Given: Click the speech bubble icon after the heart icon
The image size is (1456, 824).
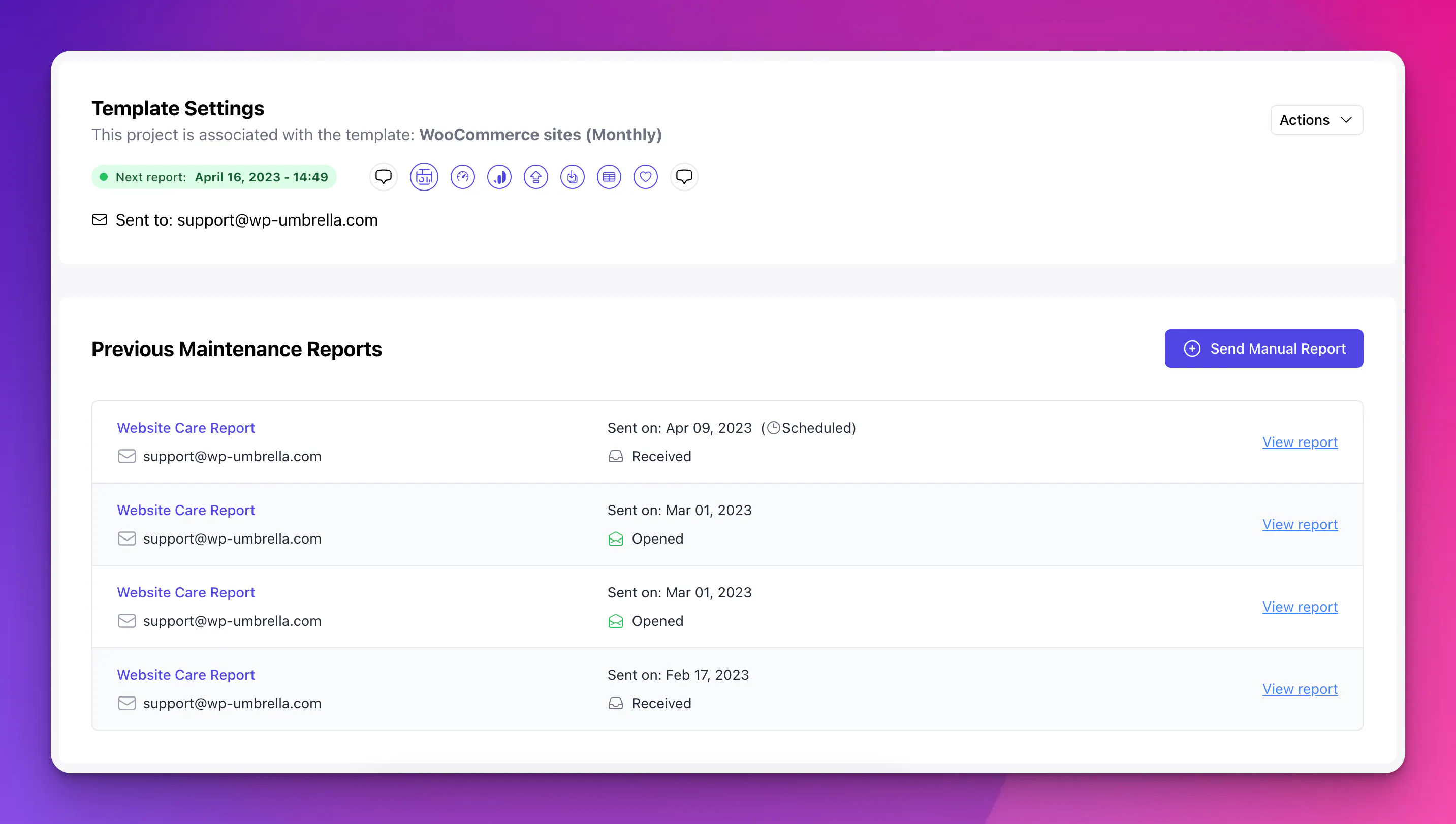Looking at the screenshot, I should (x=684, y=177).
